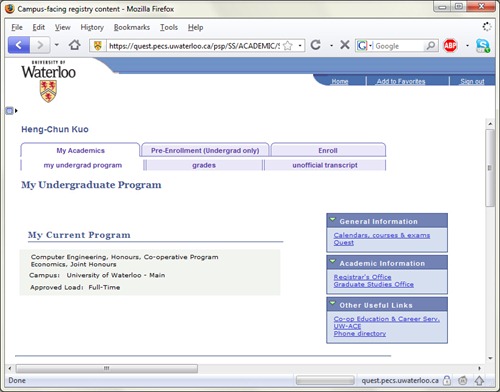The image size is (500, 392).
Task: Click the Sign out link
Action: tap(472, 81)
